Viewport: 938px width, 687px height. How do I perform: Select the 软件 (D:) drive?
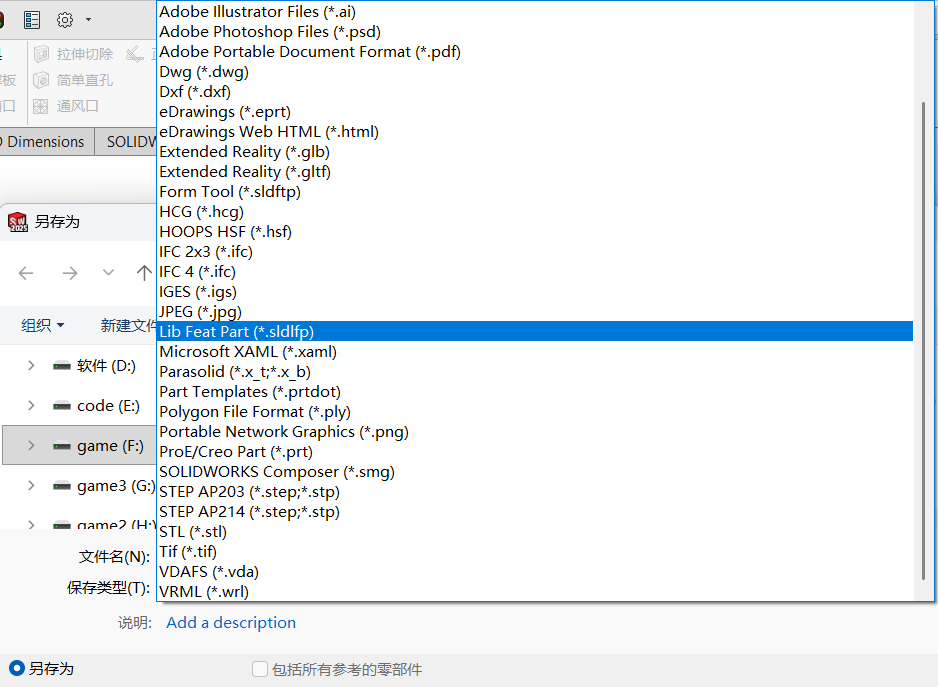coord(95,366)
